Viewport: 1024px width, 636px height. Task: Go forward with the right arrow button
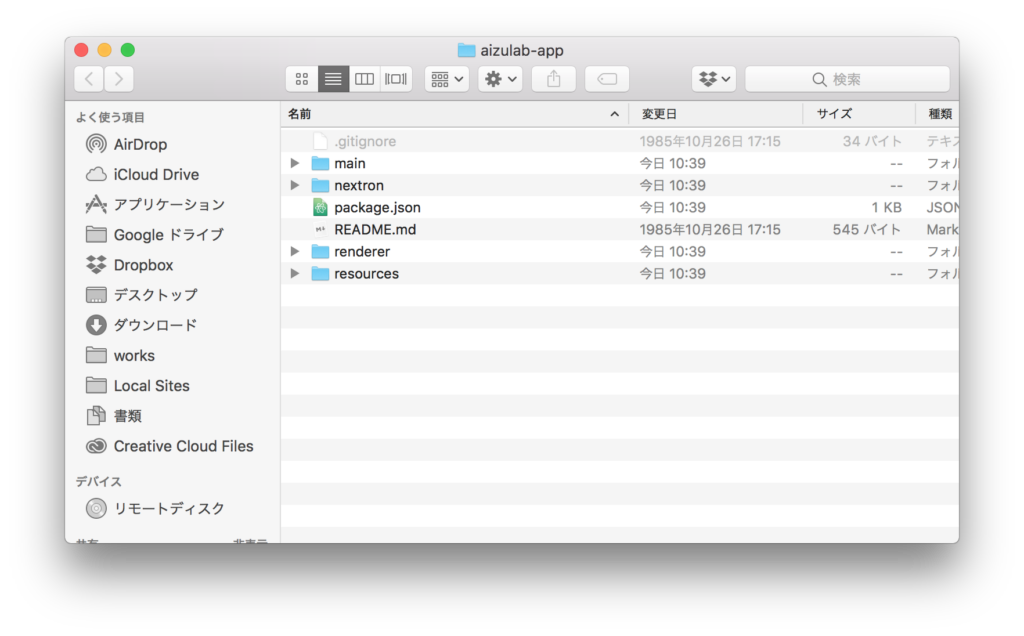[119, 79]
